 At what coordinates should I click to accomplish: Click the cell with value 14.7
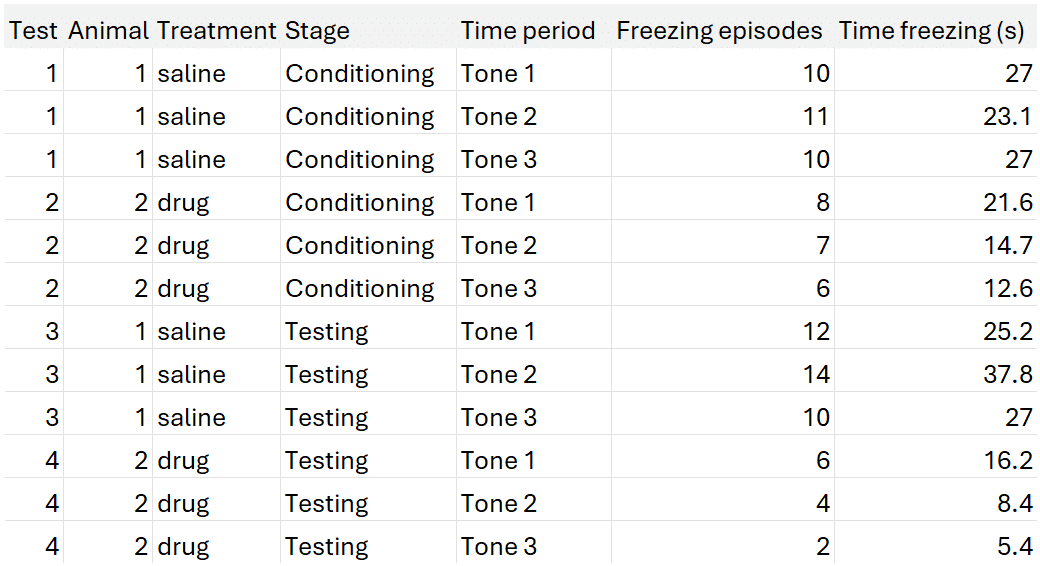[x=1007, y=246]
